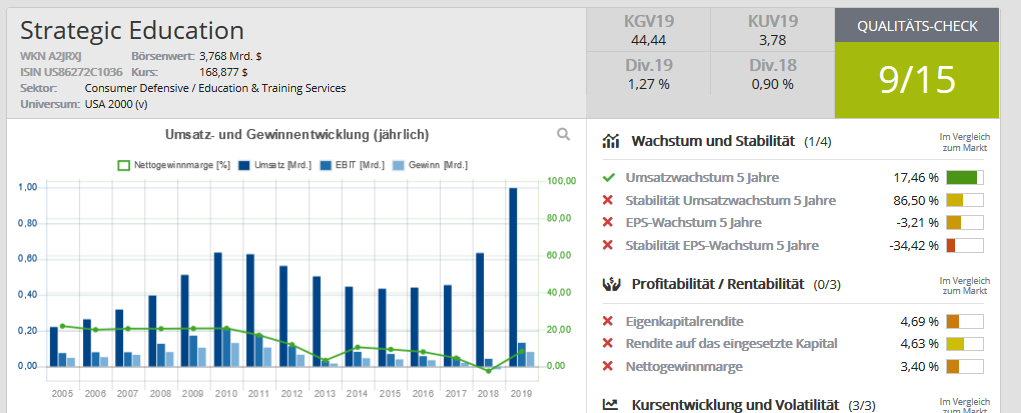Click the chart title Umsatz- und Gewinnentwicklung (jährlich)

(x=297, y=135)
